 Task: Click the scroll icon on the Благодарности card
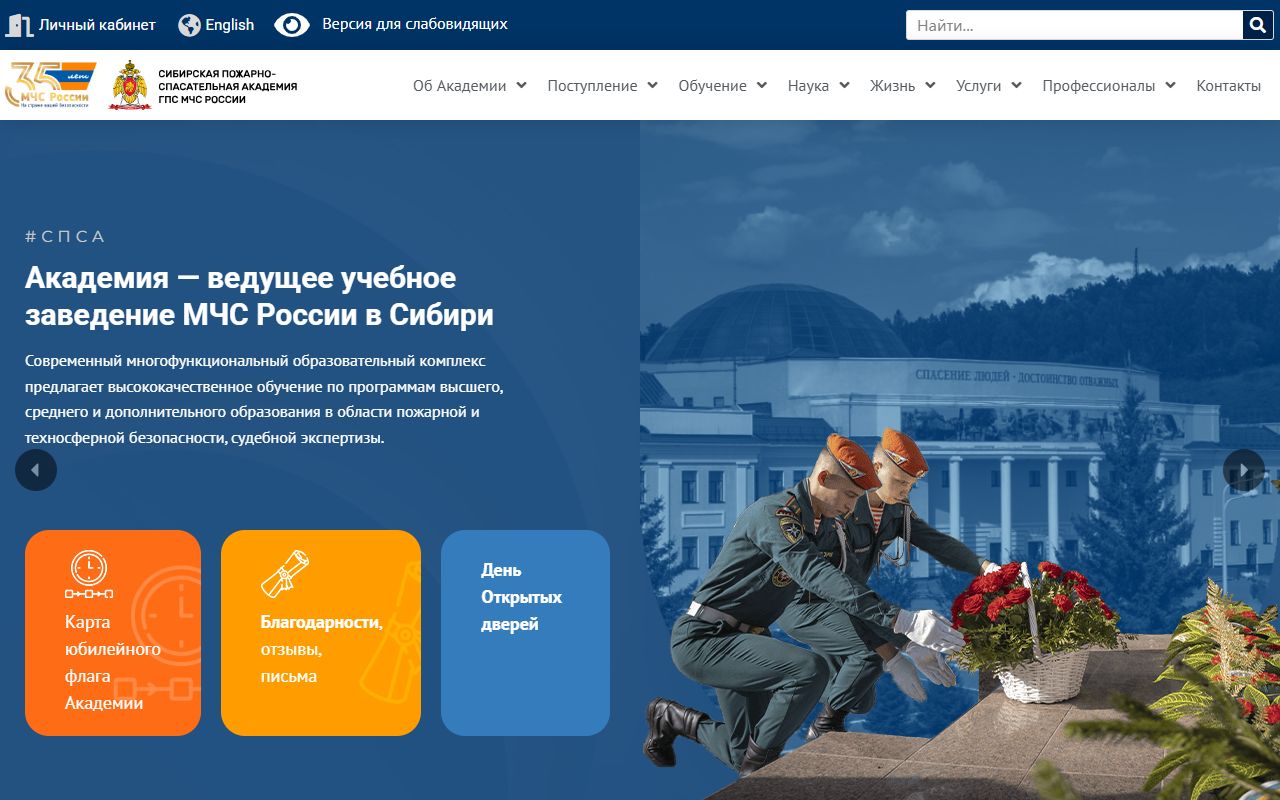point(285,573)
